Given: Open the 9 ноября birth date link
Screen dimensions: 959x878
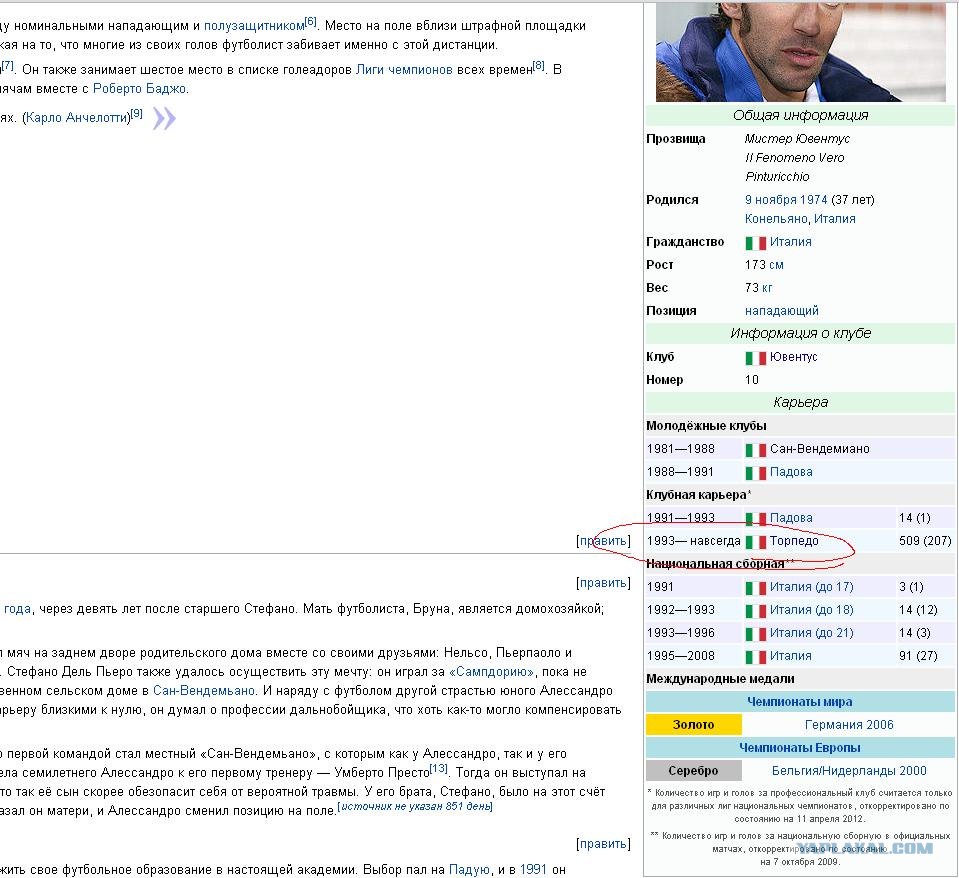Looking at the screenshot, I should pyautogui.click(x=771, y=200).
